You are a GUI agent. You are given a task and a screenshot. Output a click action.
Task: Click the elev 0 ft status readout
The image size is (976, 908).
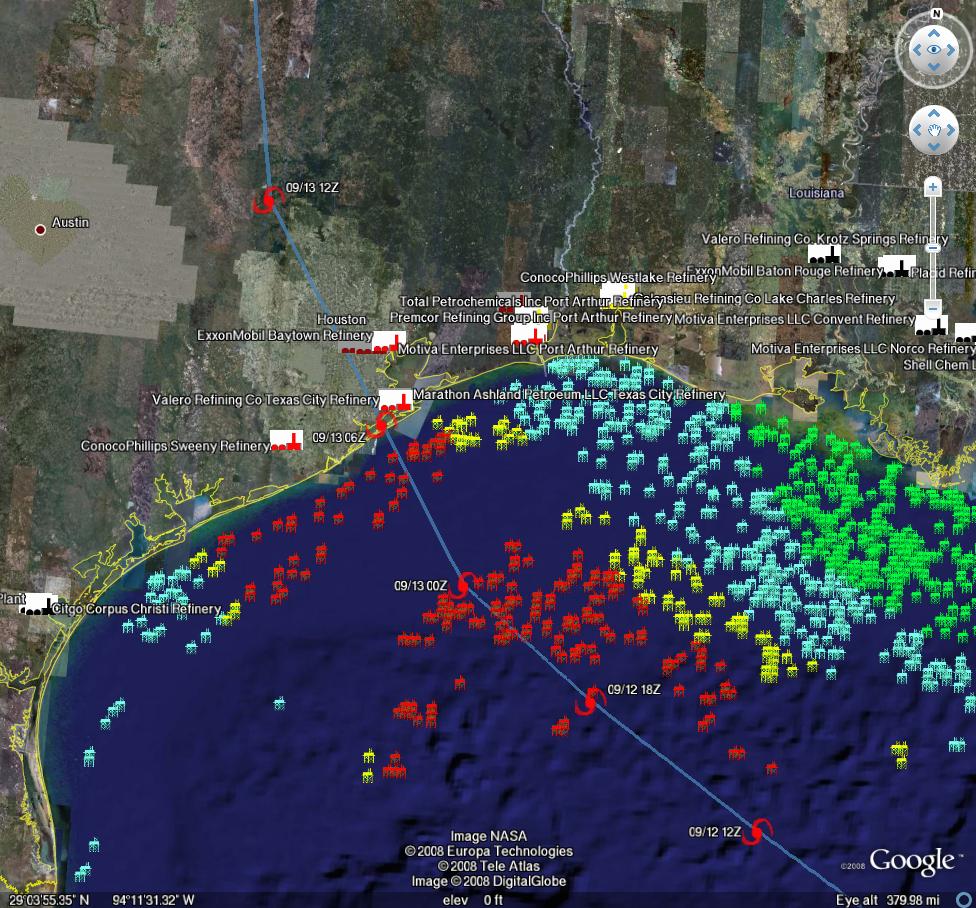click(x=473, y=900)
